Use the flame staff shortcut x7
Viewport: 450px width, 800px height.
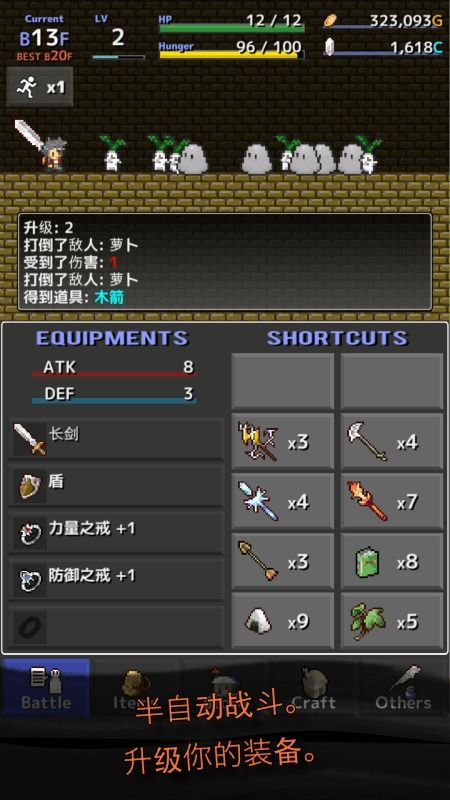(x=392, y=502)
